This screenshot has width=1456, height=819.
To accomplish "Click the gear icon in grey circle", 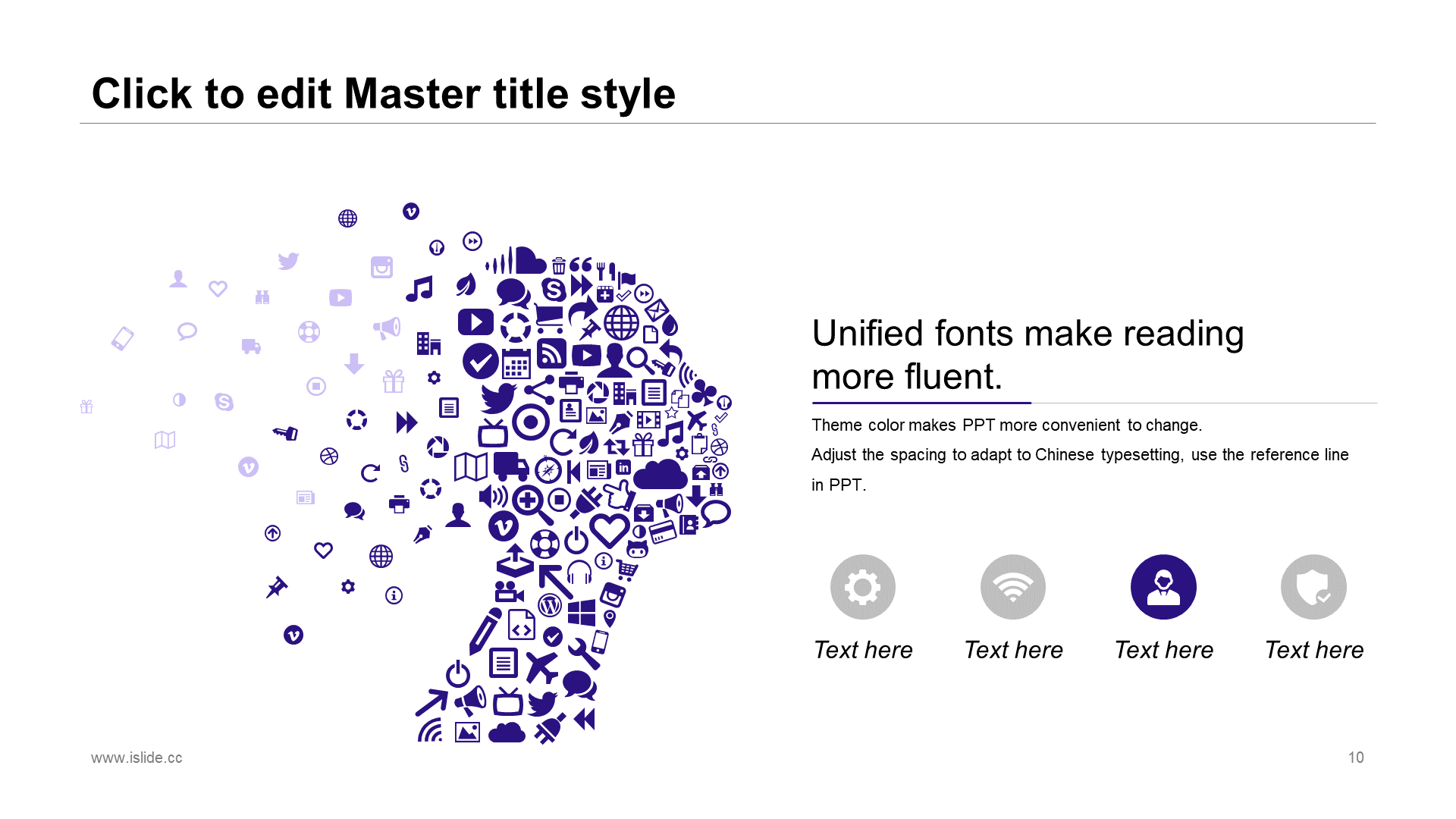I will coord(862,587).
